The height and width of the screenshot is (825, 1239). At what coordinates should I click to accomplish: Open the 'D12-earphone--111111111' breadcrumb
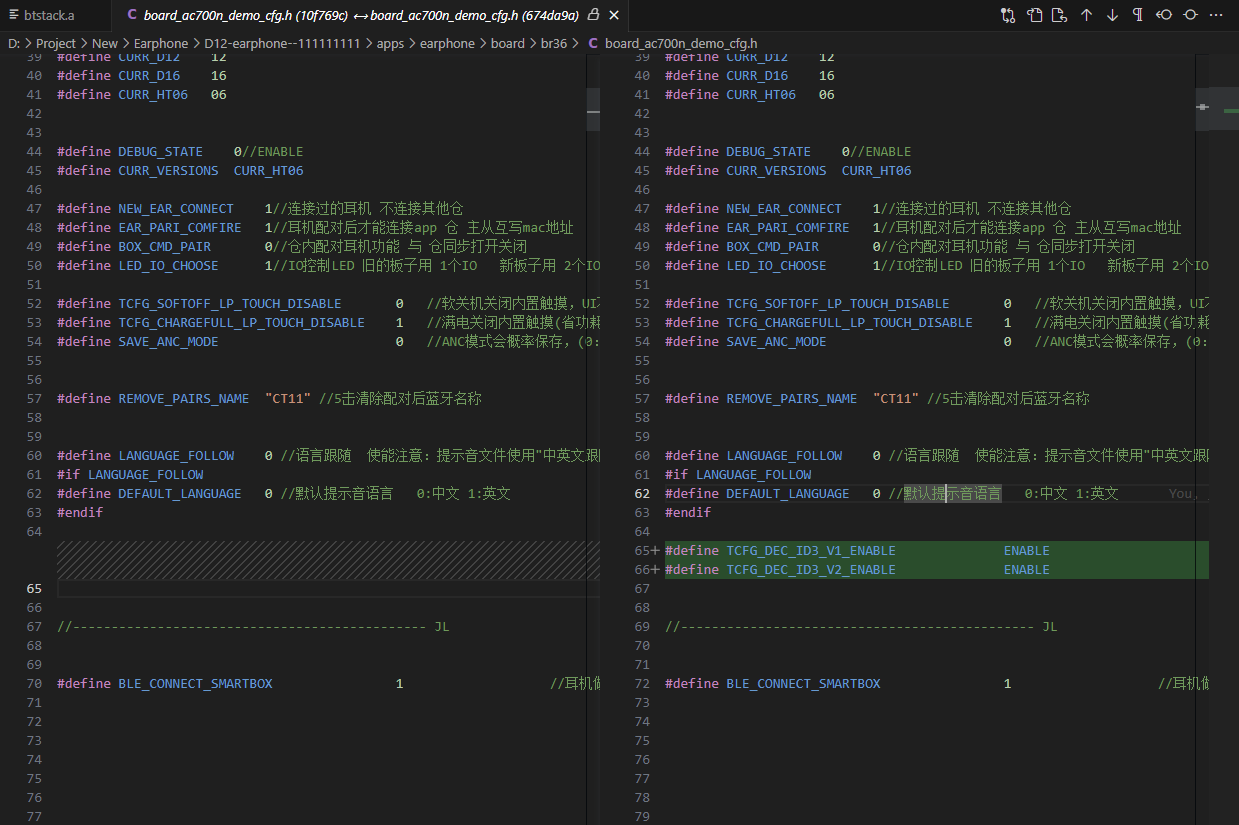point(282,43)
